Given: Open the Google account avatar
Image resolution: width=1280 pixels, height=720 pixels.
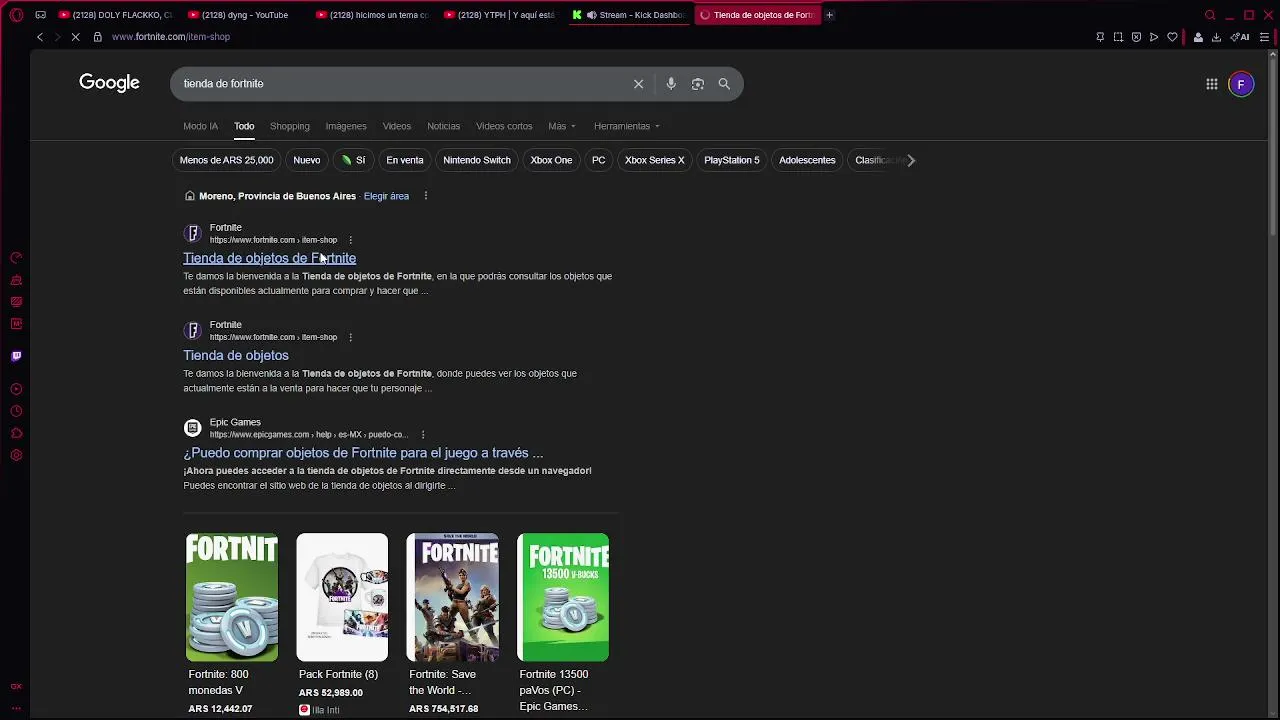Looking at the screenshot, I should tap(1241, 84).
